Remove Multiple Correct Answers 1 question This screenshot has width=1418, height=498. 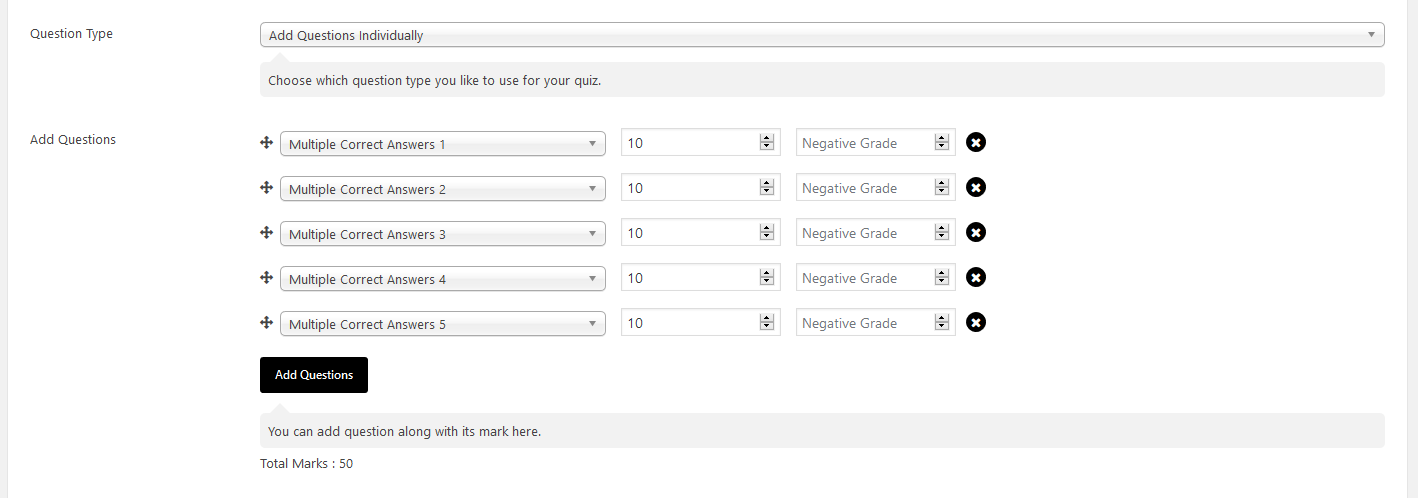976,142
